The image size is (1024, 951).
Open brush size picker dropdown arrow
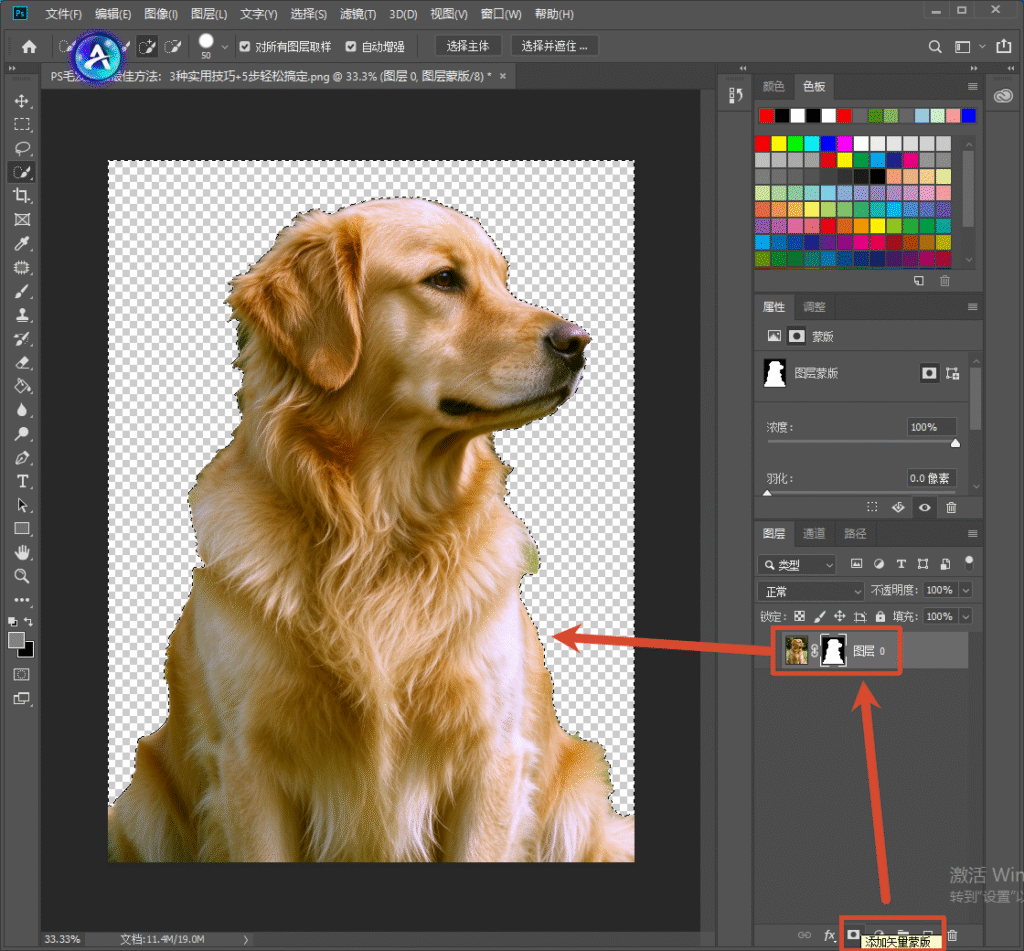coord(225,47)
